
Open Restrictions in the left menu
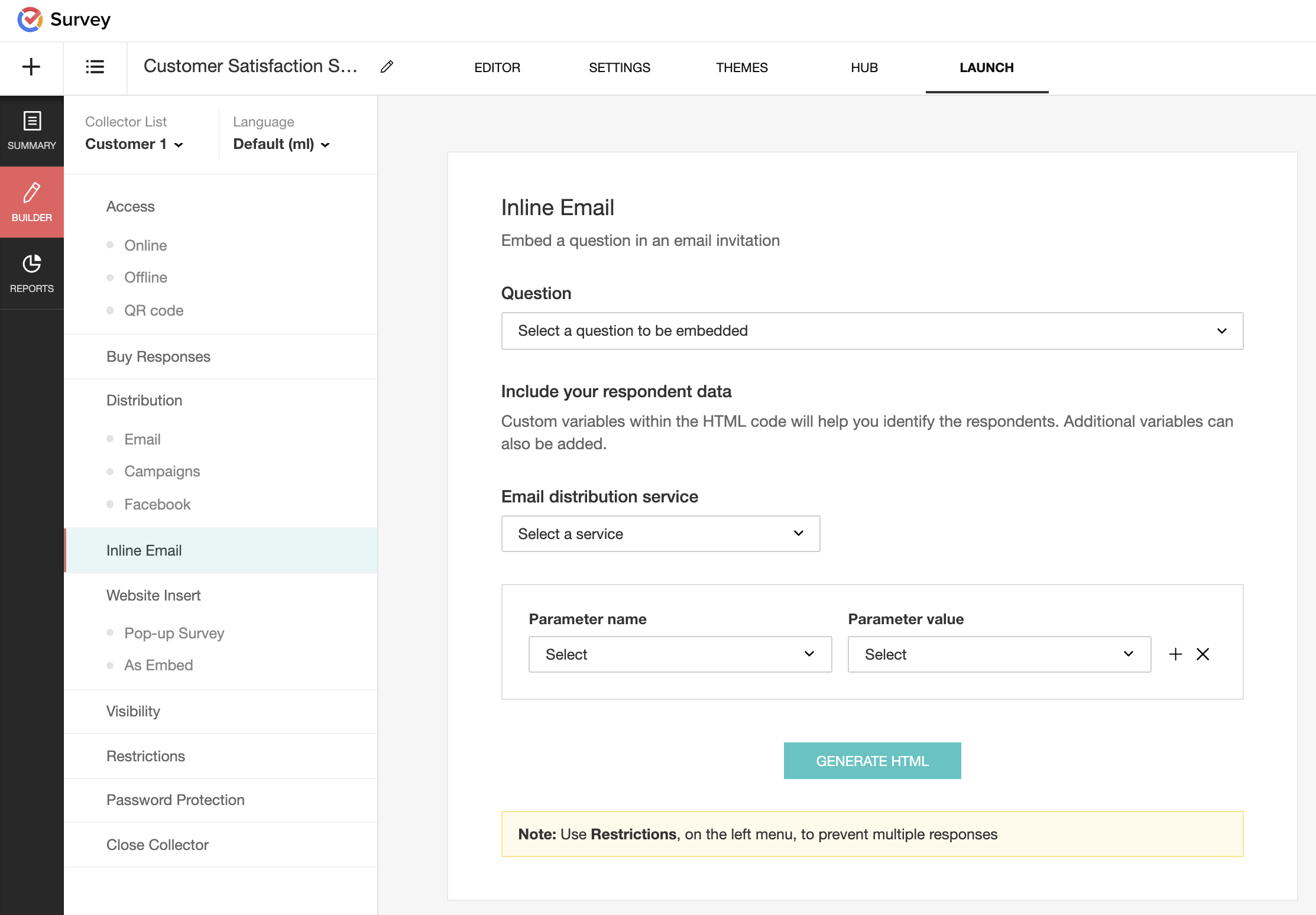pos(145,756)
